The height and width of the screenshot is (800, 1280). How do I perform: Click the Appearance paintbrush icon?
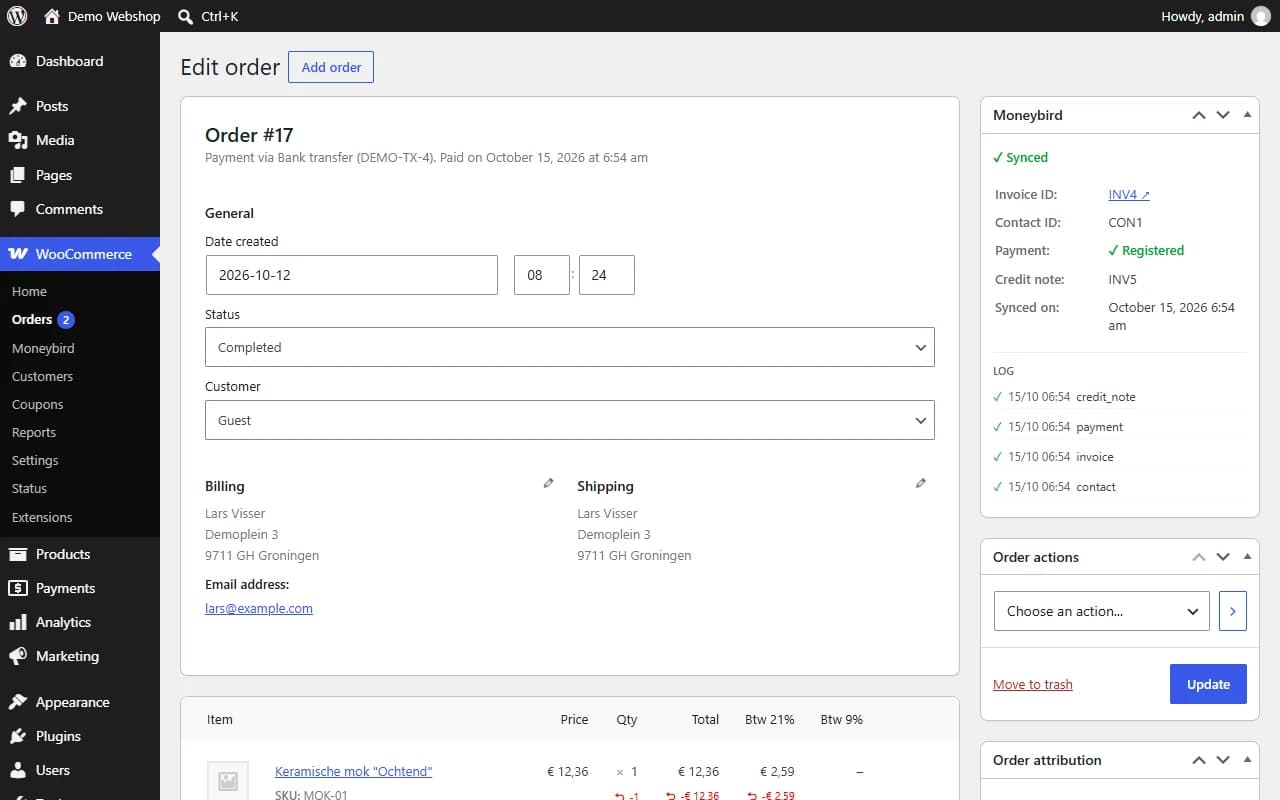pyautogui.click(x=18, y=702)
